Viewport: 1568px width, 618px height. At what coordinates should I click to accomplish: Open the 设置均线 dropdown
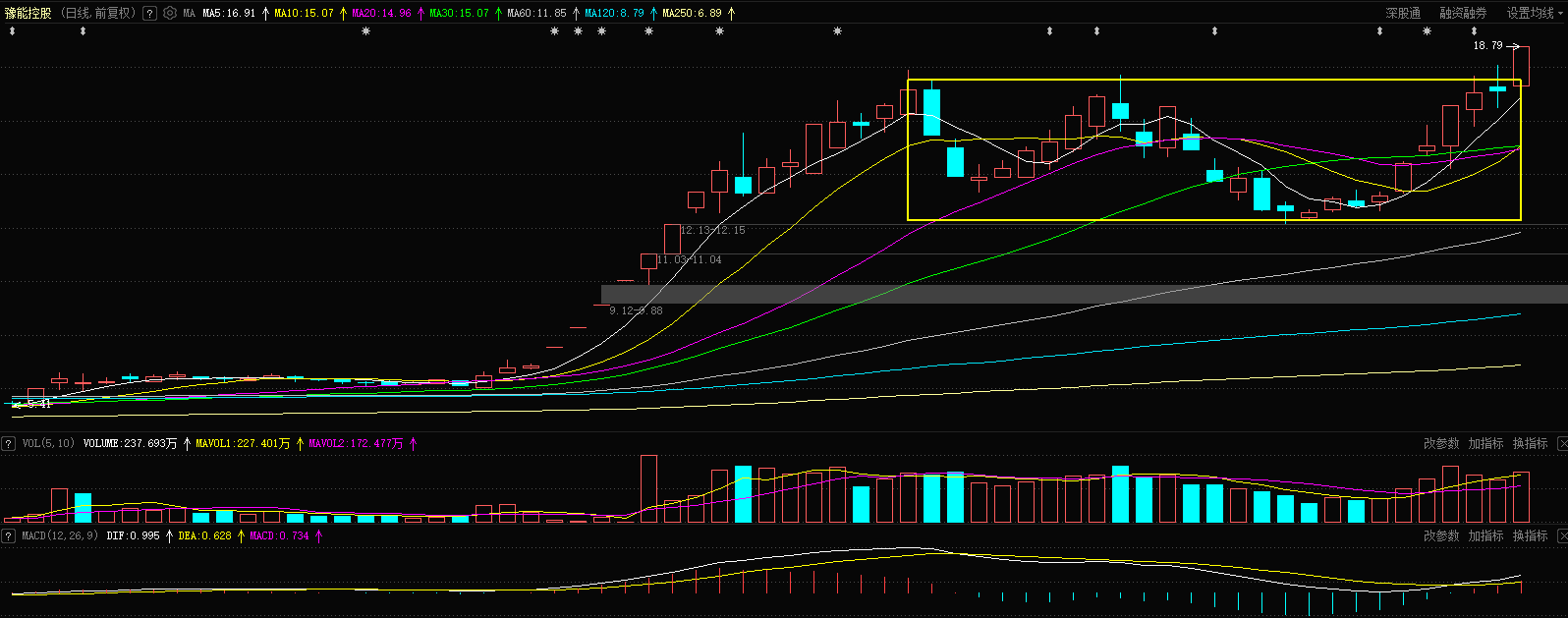pos(1536,13)
